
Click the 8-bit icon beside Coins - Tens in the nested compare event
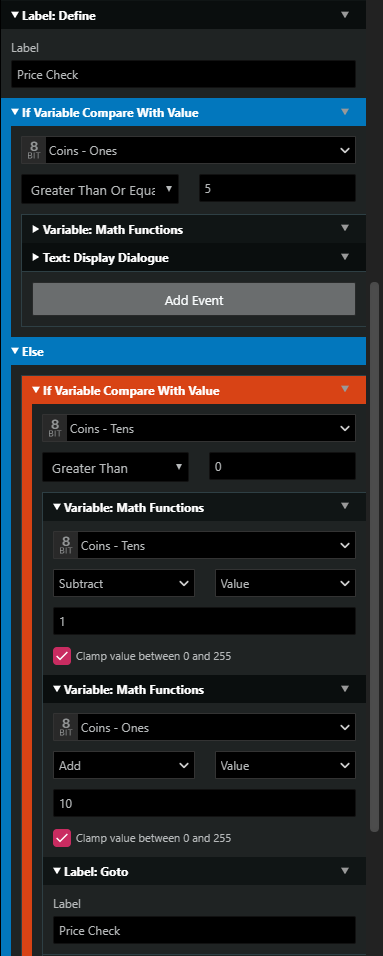(x=54, y=428)
